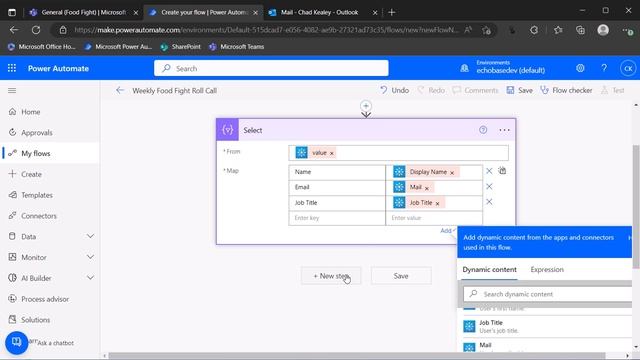Viewport: 640px width, 360px height.
Task: Go back in the browser
Action: pyautogui.click(x=14, y=30)
